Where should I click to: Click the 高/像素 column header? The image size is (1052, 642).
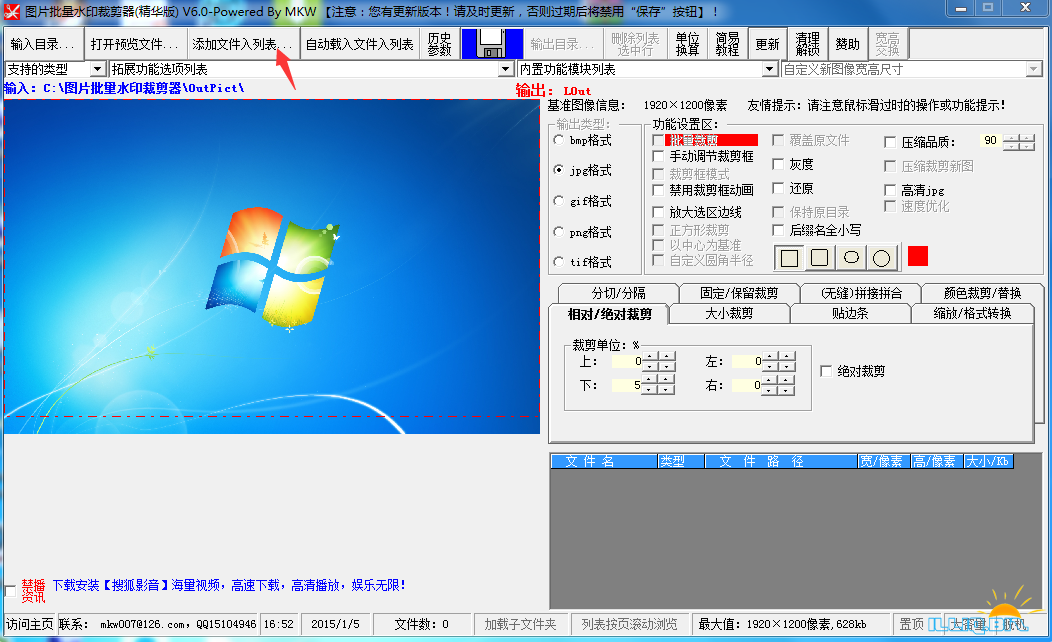(x=937, y=461)
